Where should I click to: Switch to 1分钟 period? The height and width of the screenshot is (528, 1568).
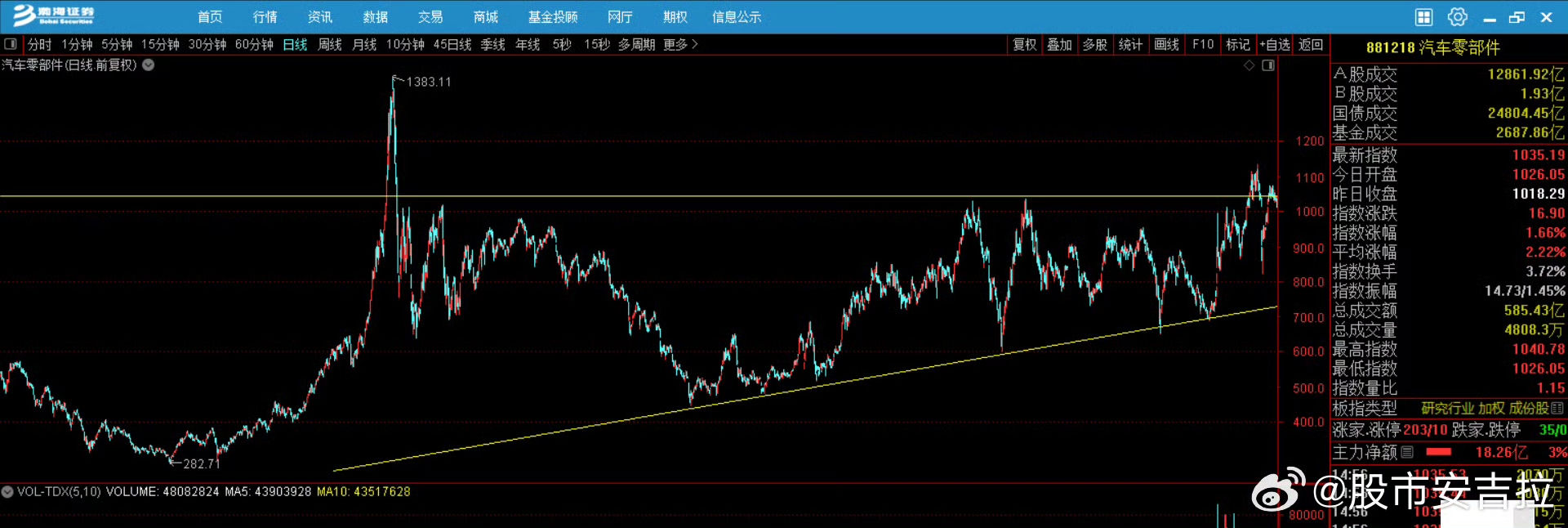(x=77, y=44)
